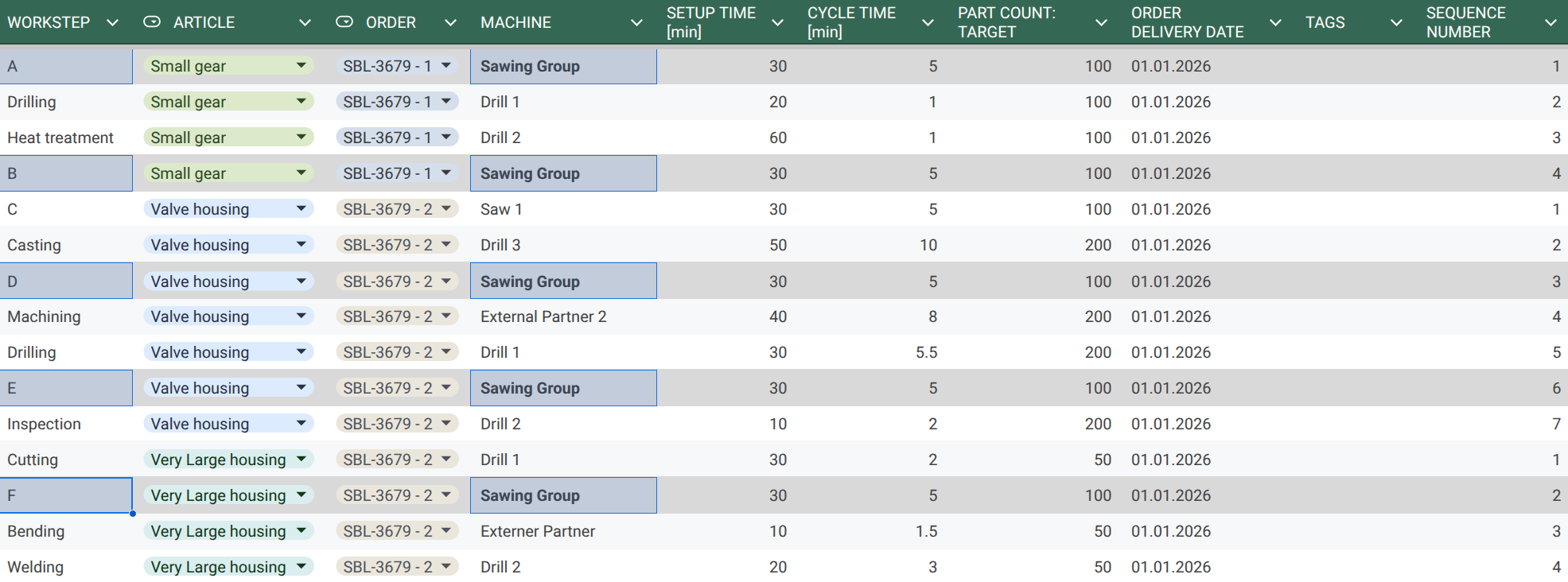Select the Externer Partner machine cell
Screen dimensions: 1568x582
tap(538, 531)
